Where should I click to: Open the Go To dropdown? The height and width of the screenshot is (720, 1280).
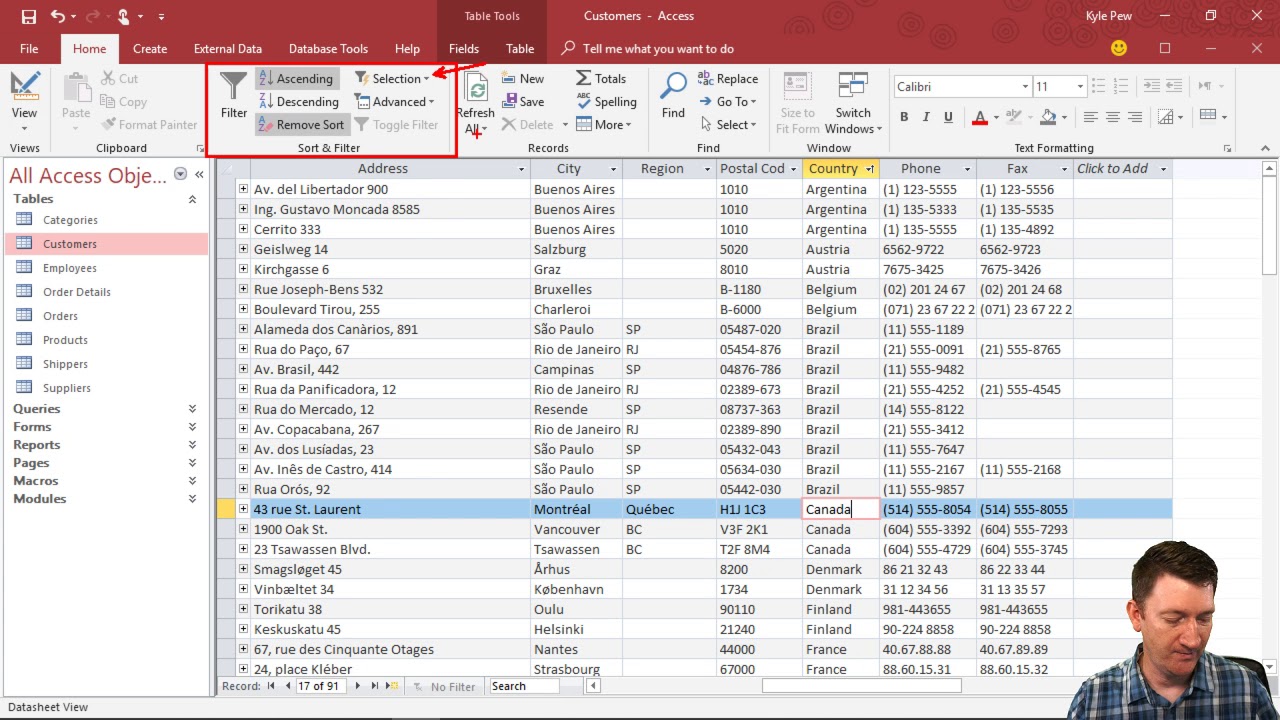click(x=728, y=102)
